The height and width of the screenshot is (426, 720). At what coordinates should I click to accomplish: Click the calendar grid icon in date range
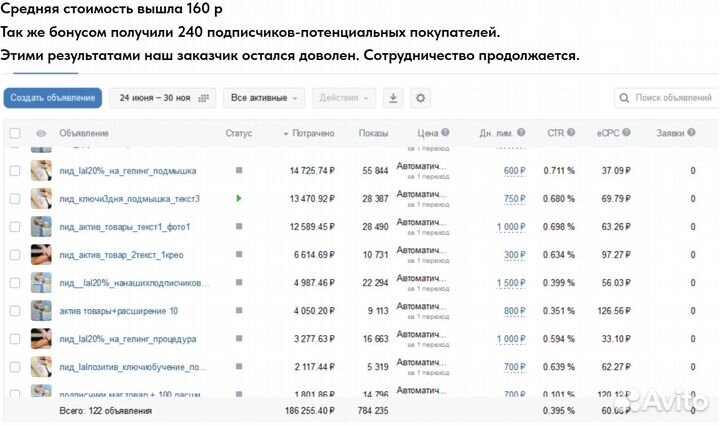[x=203, y=98]
